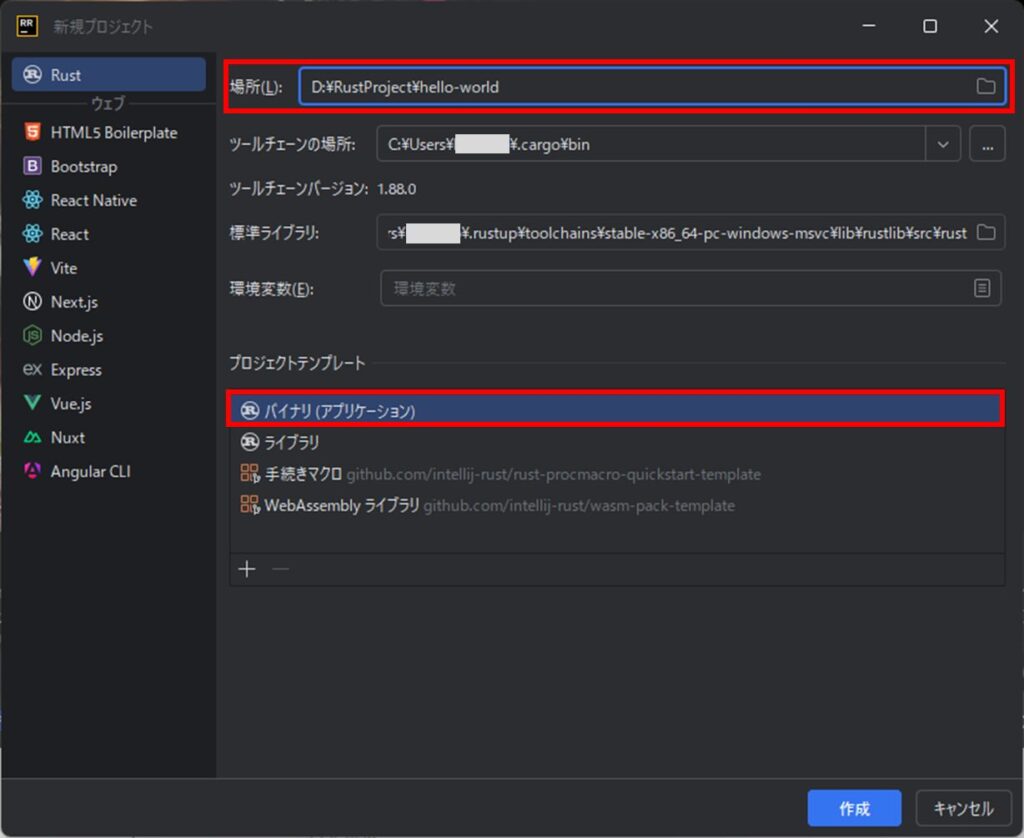Select ライブラリ template
1024x838 pixels.
coord(615,442)
